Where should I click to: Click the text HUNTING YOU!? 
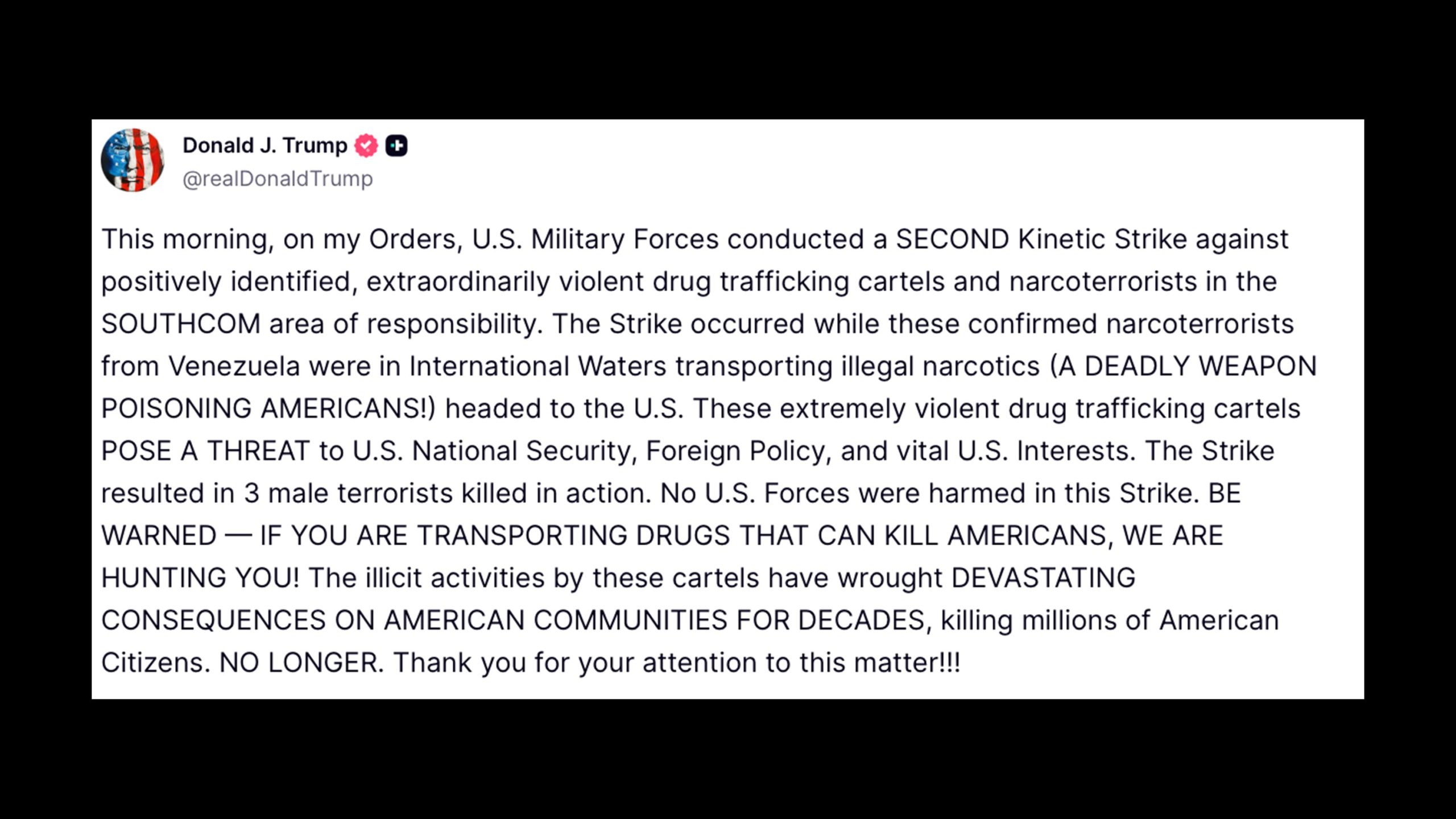click(200, 578)
